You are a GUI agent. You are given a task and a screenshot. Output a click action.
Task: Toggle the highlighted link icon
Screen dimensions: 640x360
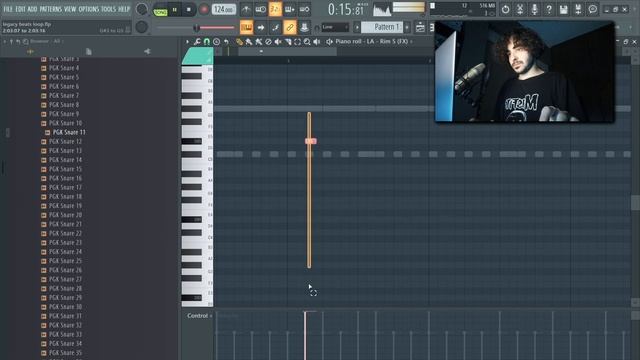(x=290, y=27)
